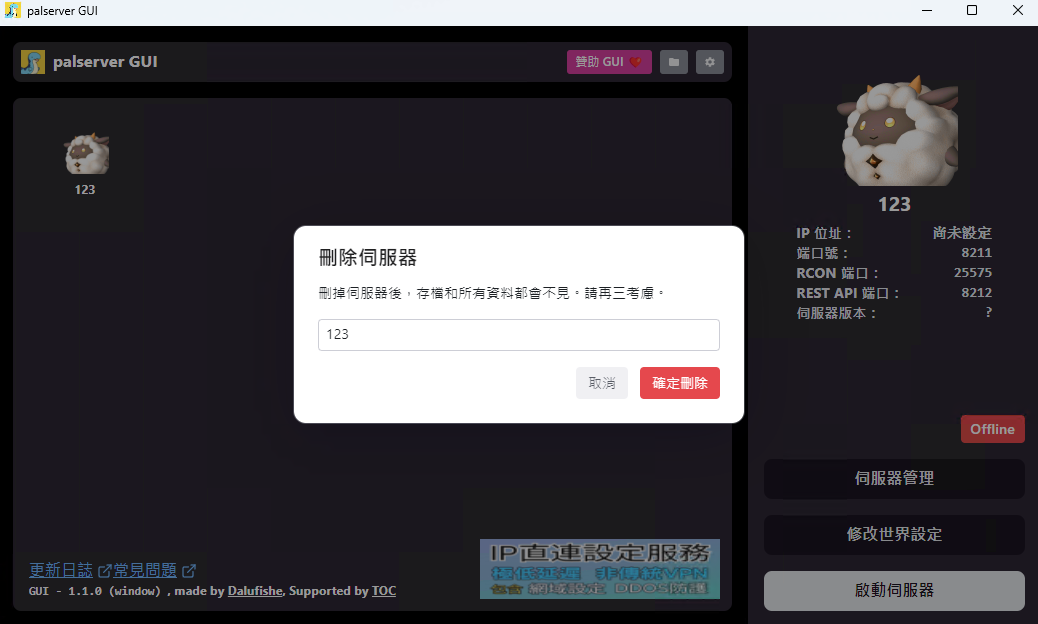Screen dimensions: 1038x624
Task: Cancel the dialog with 取消
Action: (x=602, y=383)
